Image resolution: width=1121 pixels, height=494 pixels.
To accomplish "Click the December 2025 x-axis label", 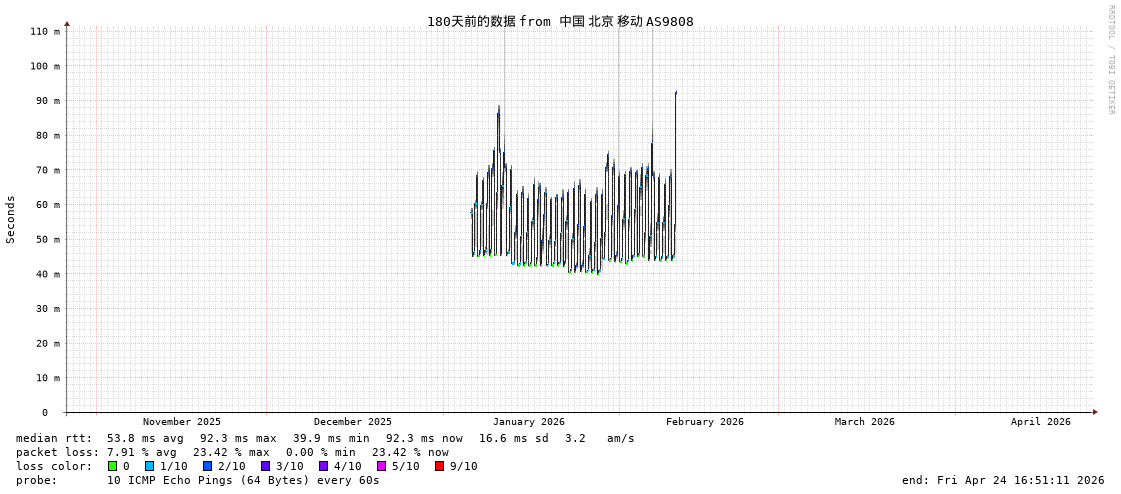I will point(353,422).
